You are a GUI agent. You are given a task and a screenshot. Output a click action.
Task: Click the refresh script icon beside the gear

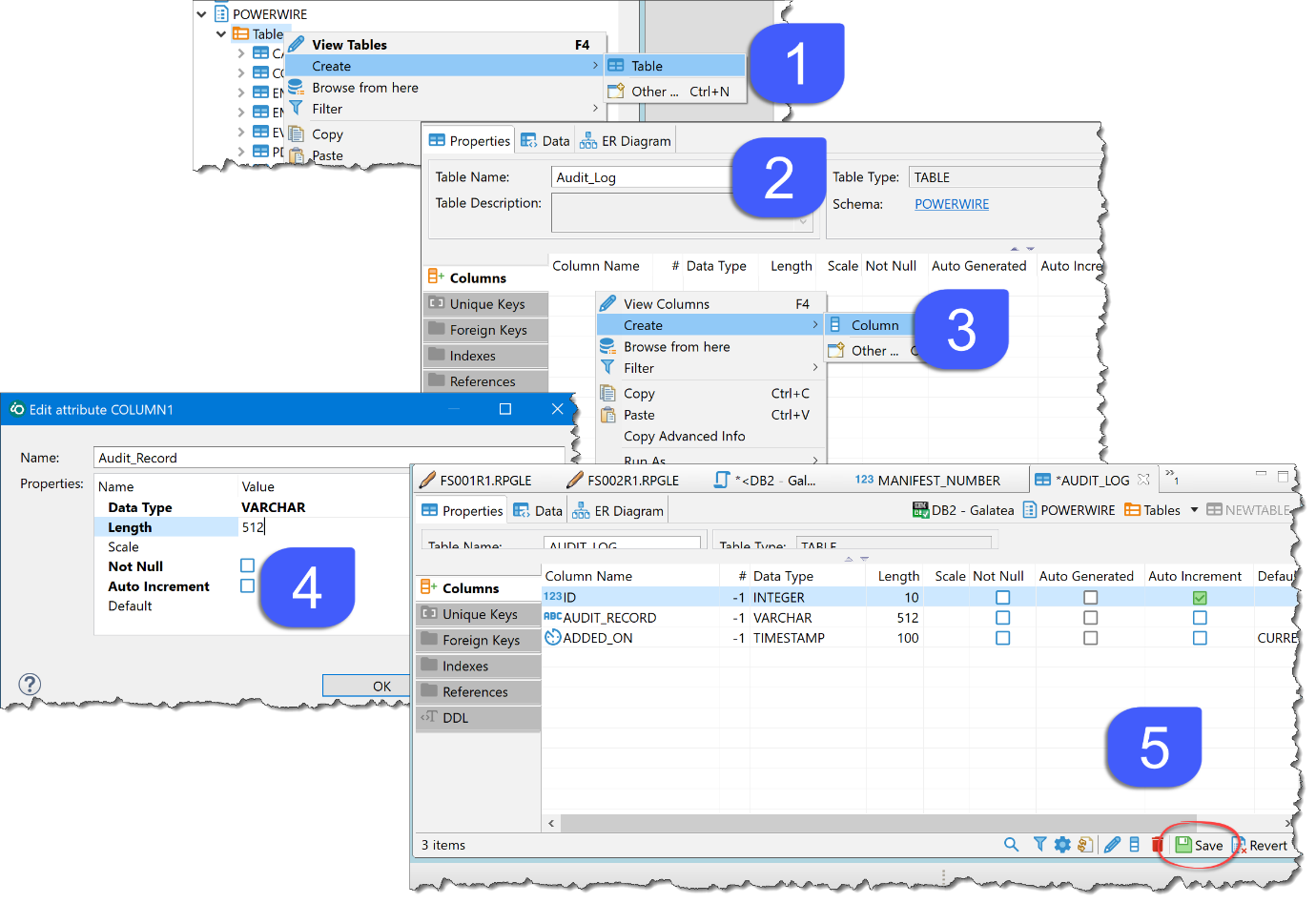pos(1085,845)
